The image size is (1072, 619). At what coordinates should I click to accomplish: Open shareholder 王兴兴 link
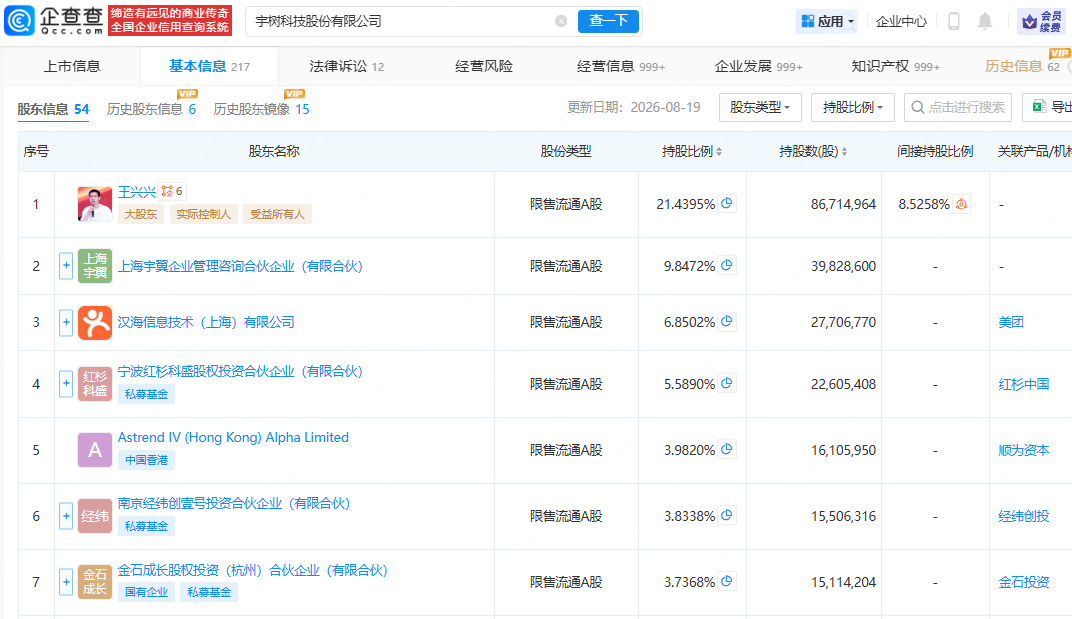point(137,192)
